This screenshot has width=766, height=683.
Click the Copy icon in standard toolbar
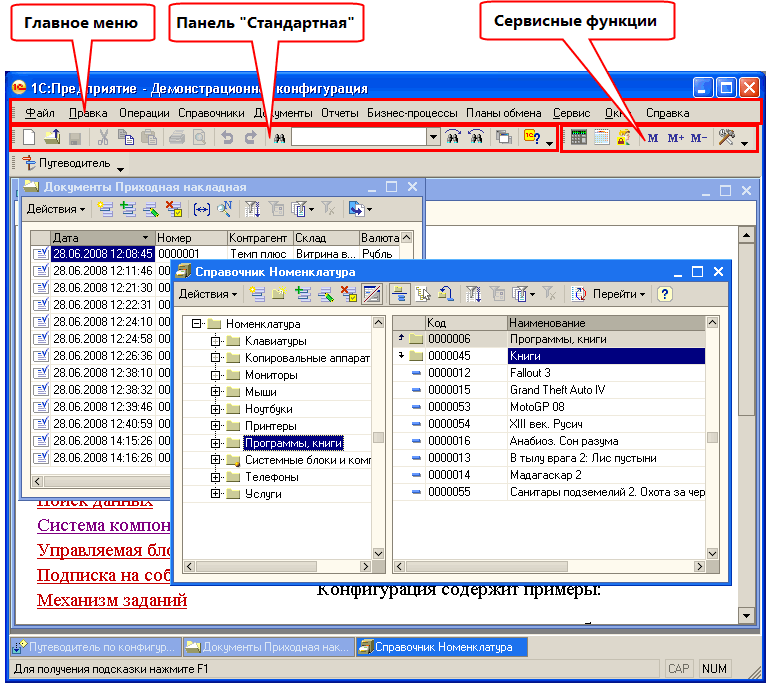(x=126, y=138)
